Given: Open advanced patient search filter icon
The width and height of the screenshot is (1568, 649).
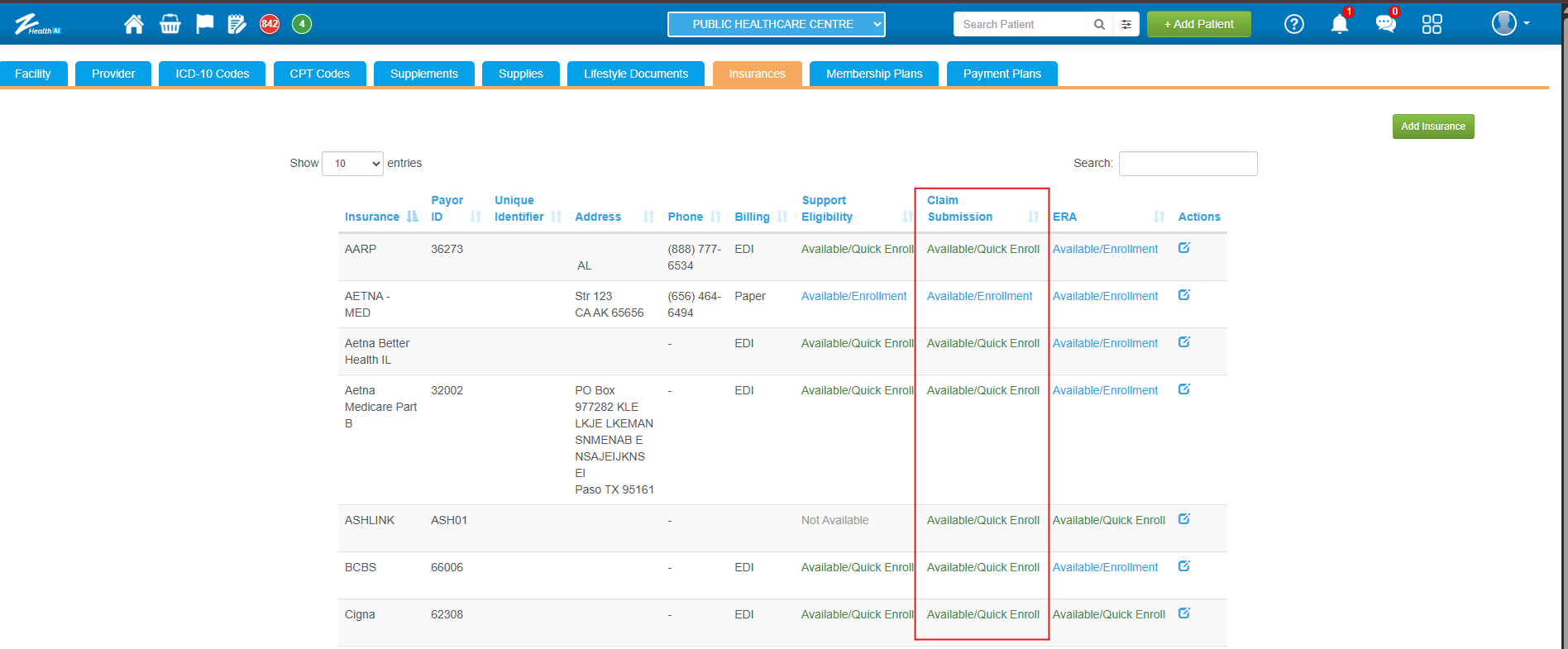Looking at the screenshot, I should pos(1126,25).
